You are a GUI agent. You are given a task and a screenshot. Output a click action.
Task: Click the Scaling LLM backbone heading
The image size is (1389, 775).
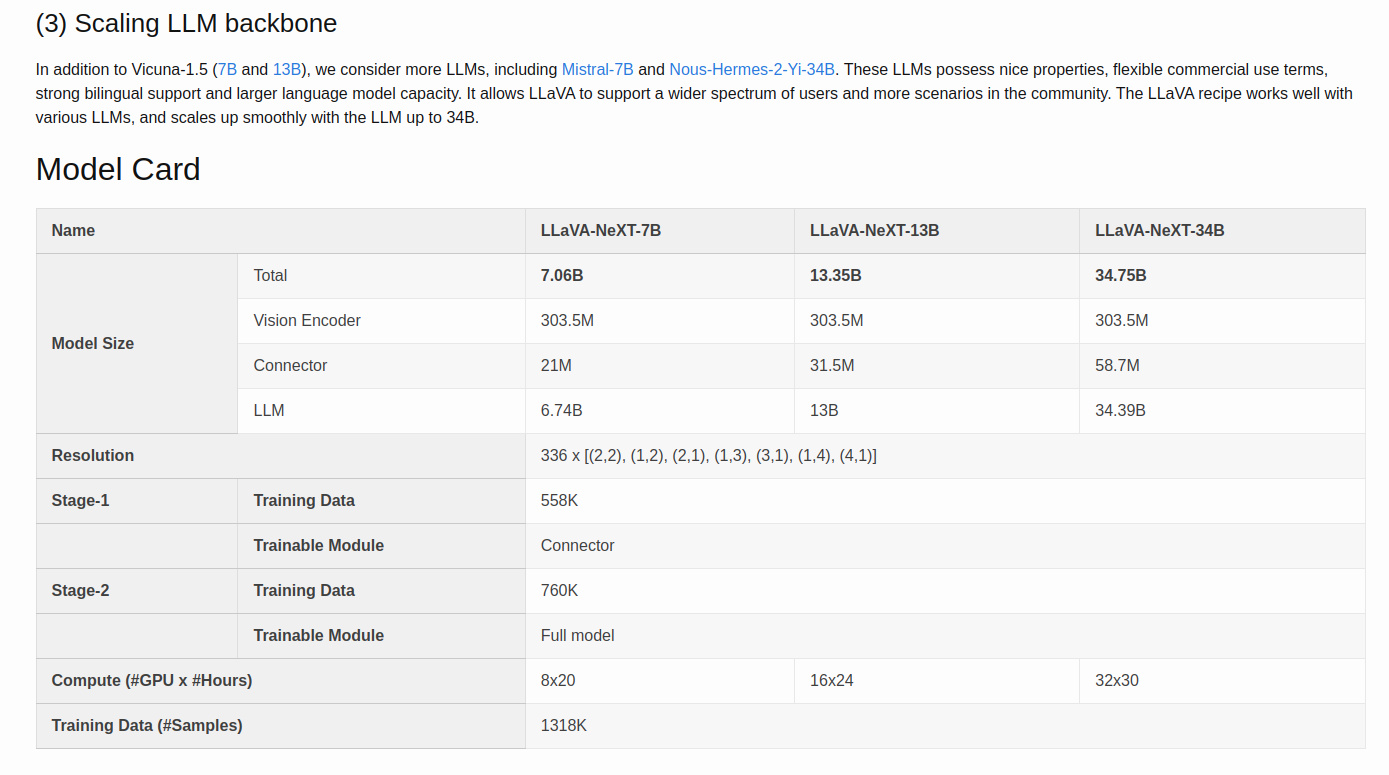[186, 23]
